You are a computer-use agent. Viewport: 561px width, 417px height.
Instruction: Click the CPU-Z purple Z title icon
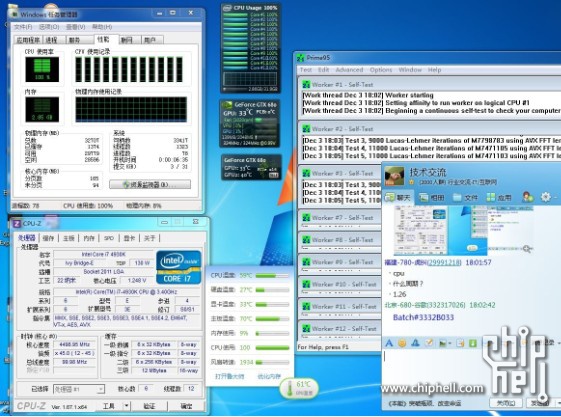(16, 224)
